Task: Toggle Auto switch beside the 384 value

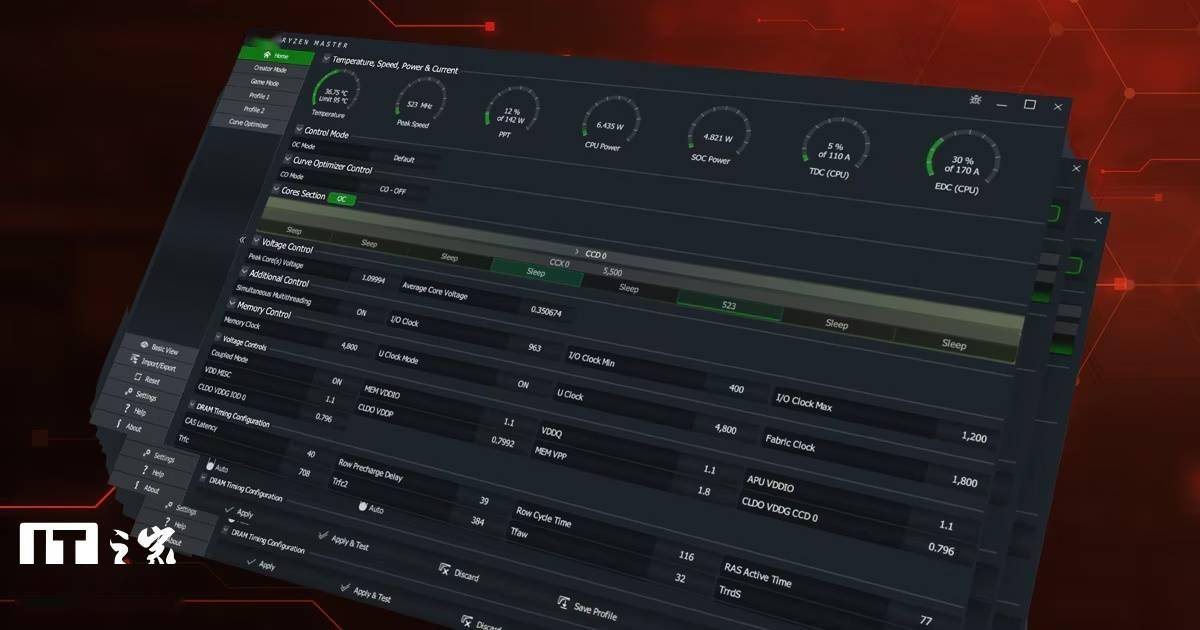Action: (369, 509)
